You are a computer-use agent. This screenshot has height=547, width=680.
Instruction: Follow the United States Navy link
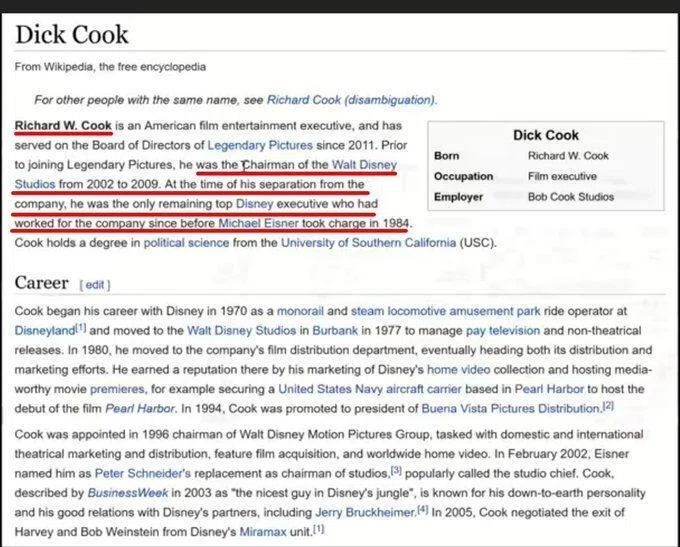click(330, 389)
